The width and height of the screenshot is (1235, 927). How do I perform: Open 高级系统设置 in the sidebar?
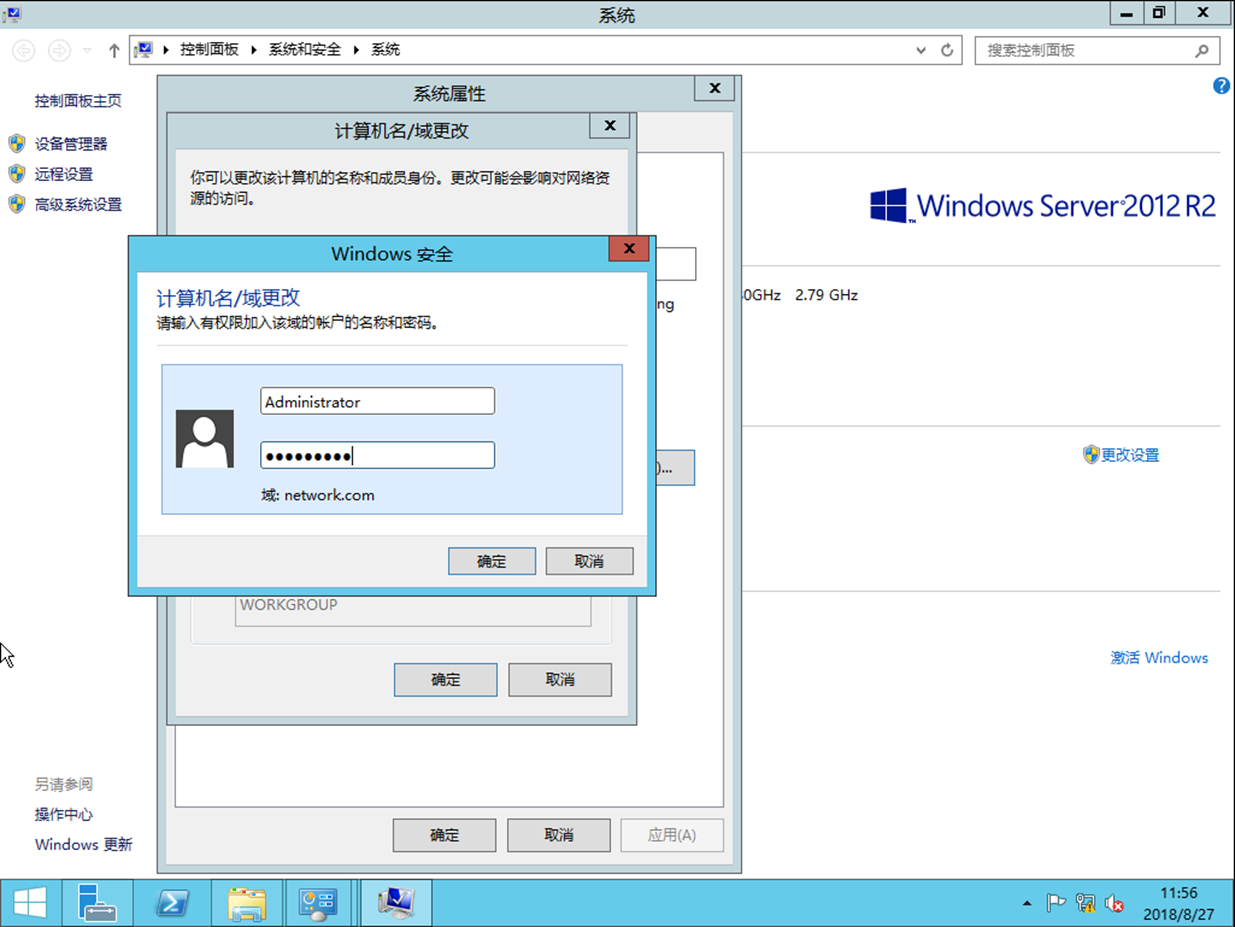[x=78, y=204]
